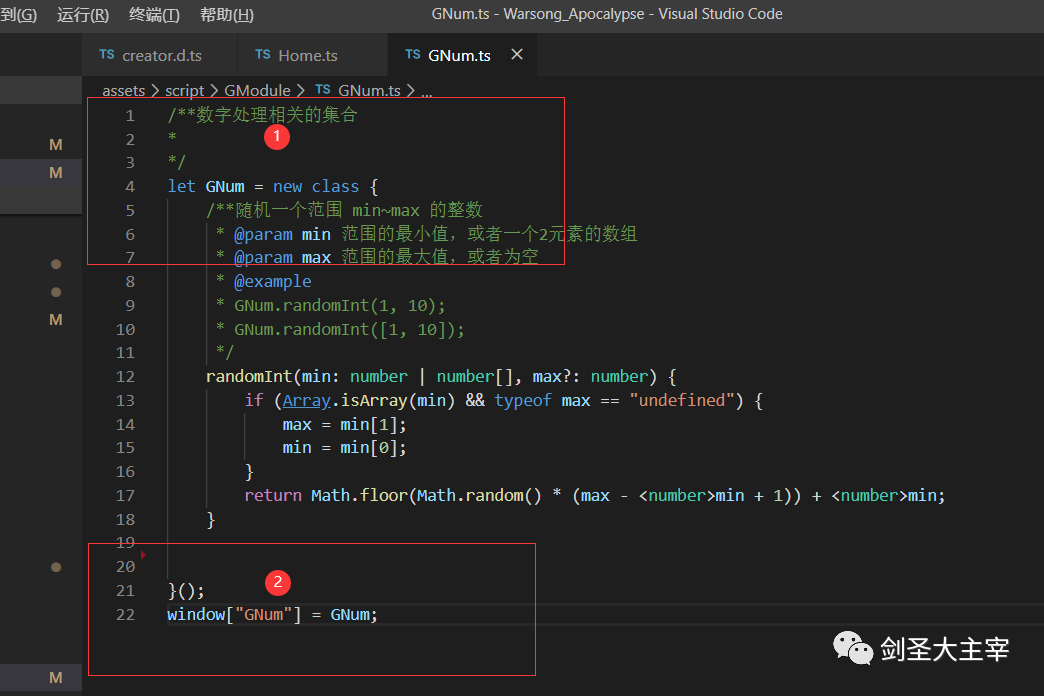The height and width of the screenshot is (696, 1044).
Task: Close the GNum.ts tab
Action: point(517,55)
